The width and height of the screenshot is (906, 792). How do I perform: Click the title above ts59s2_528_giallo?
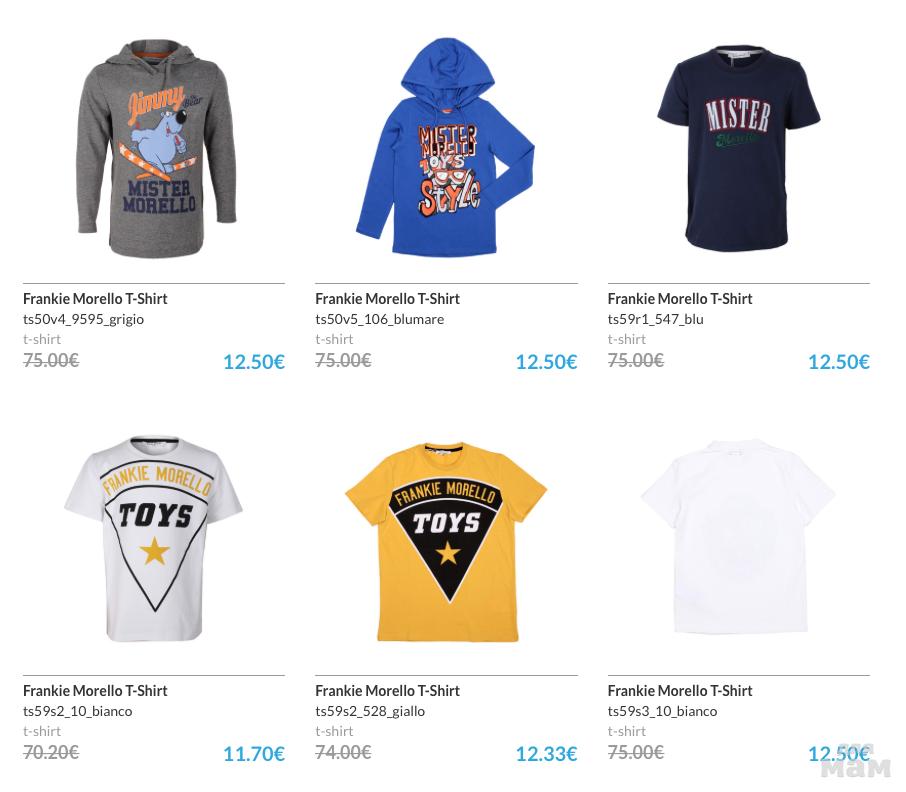pyautogui.click(x=387, y=690)
